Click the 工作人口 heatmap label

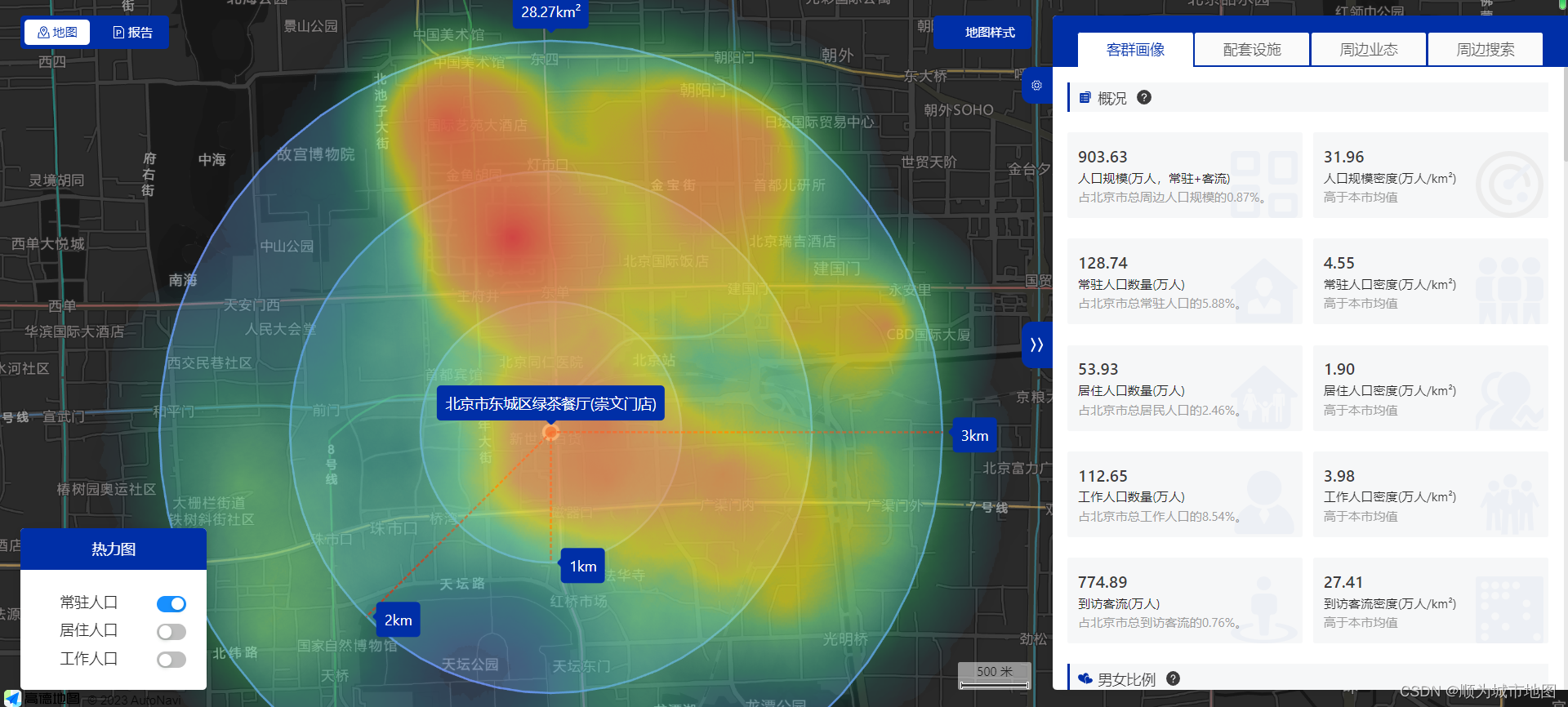[89, 659]
